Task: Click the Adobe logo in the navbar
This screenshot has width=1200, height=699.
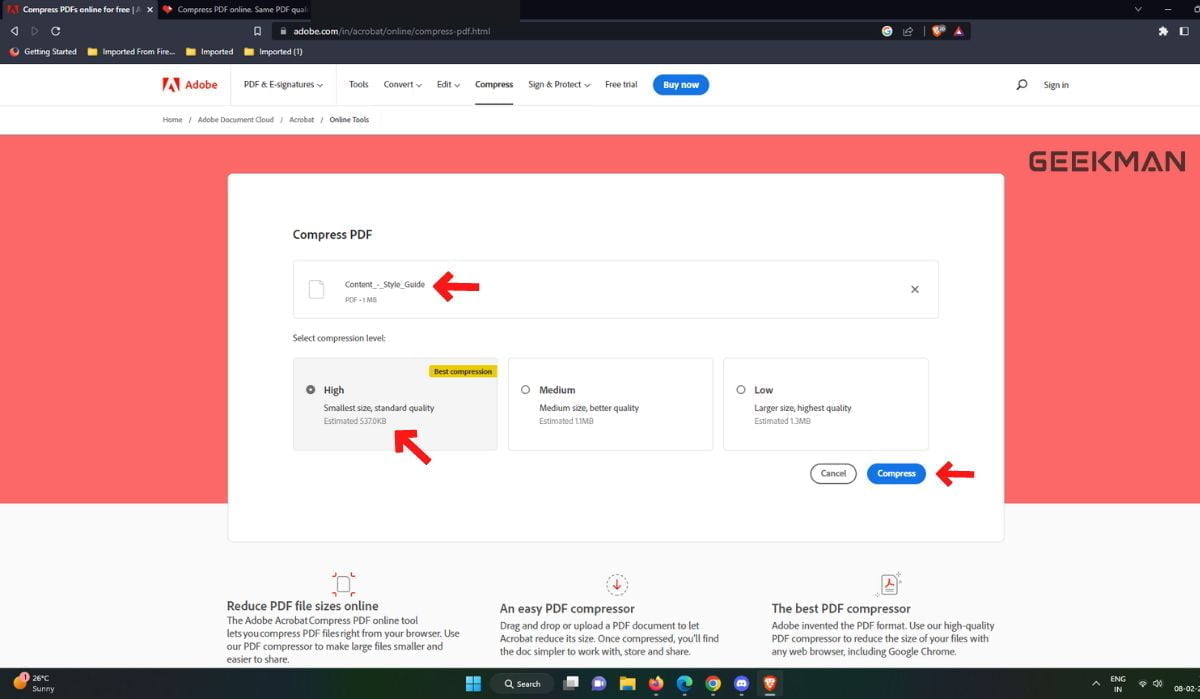Action: 188,84
